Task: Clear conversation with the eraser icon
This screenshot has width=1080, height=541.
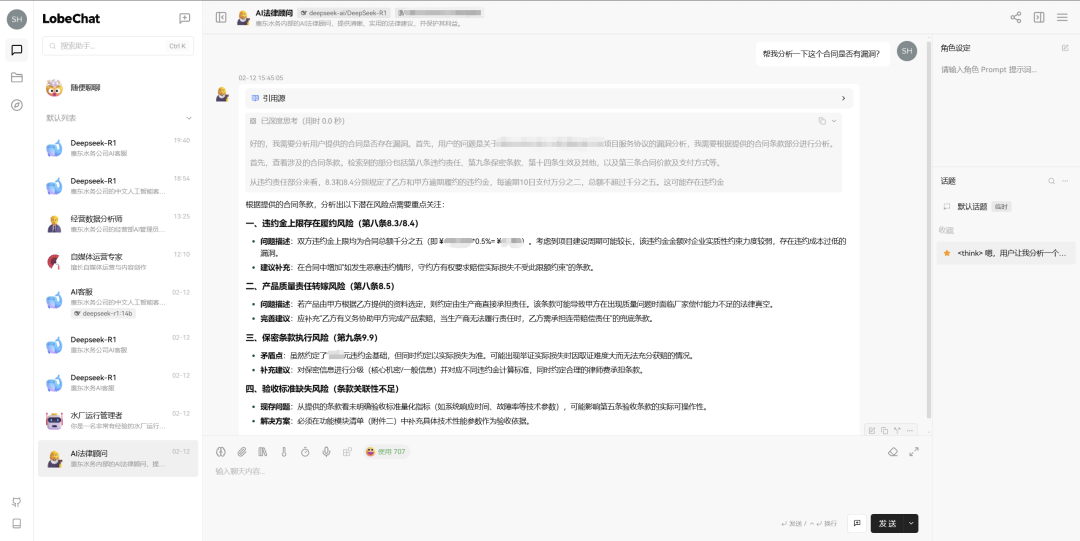Action: [x=894, y=452]
